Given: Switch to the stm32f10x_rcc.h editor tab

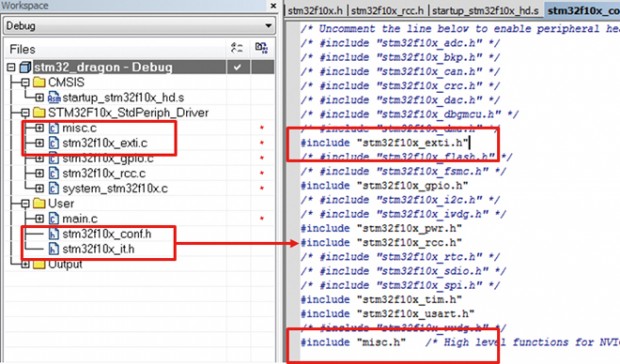Looking at the screenshot, I should click(387, 11).
